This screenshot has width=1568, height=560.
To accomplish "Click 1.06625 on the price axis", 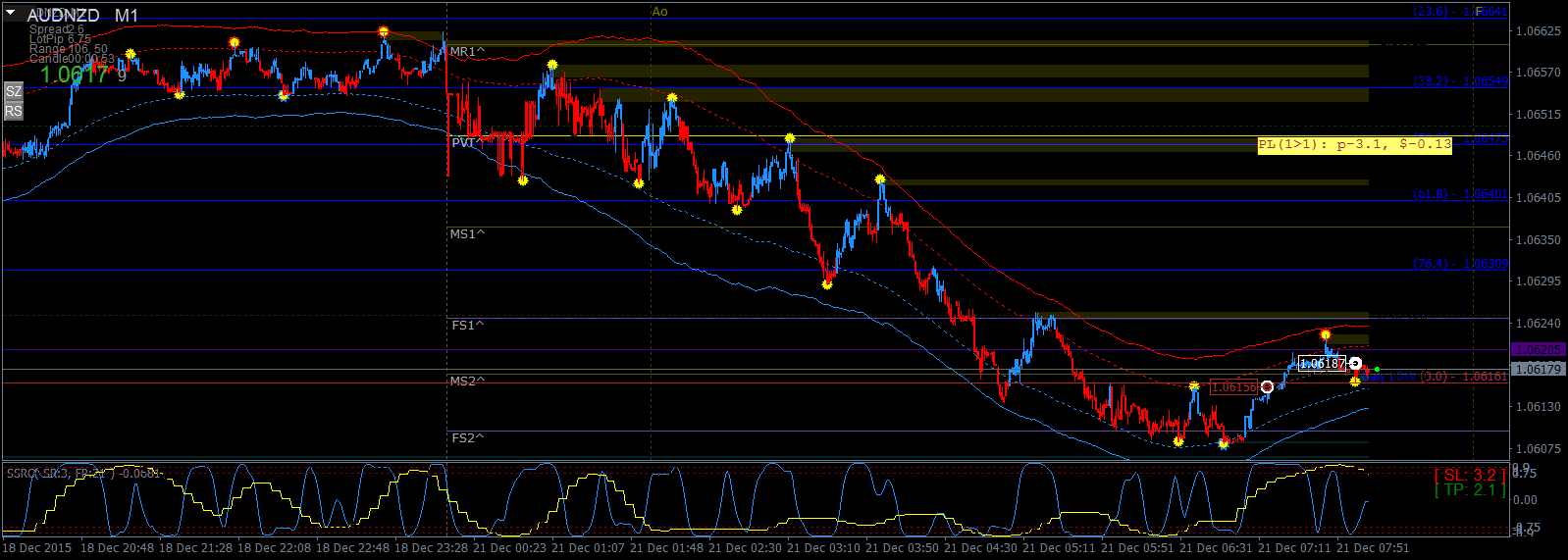I will (x=1539, y=31).
